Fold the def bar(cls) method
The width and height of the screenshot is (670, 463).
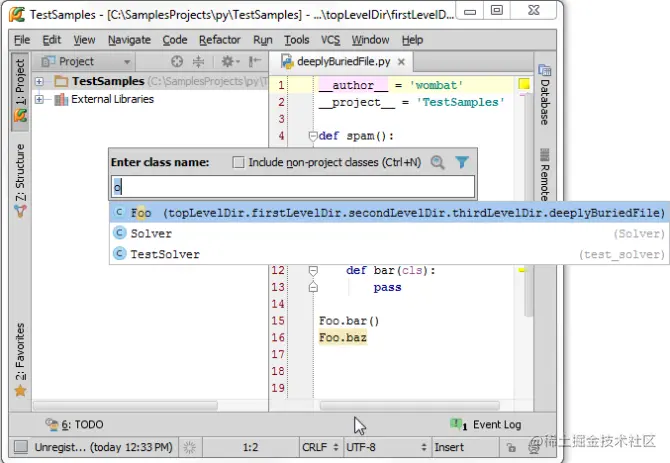(x=313, y=271)
